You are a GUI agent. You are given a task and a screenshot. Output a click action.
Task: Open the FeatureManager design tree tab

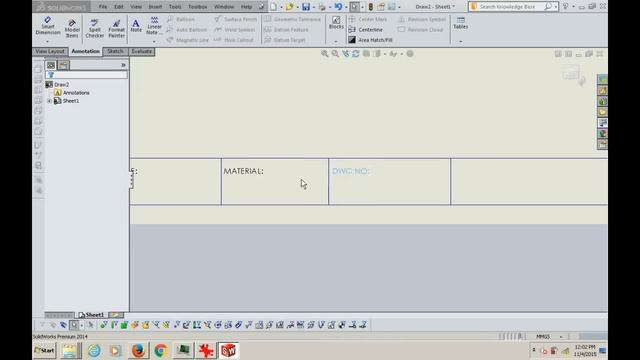51,65
